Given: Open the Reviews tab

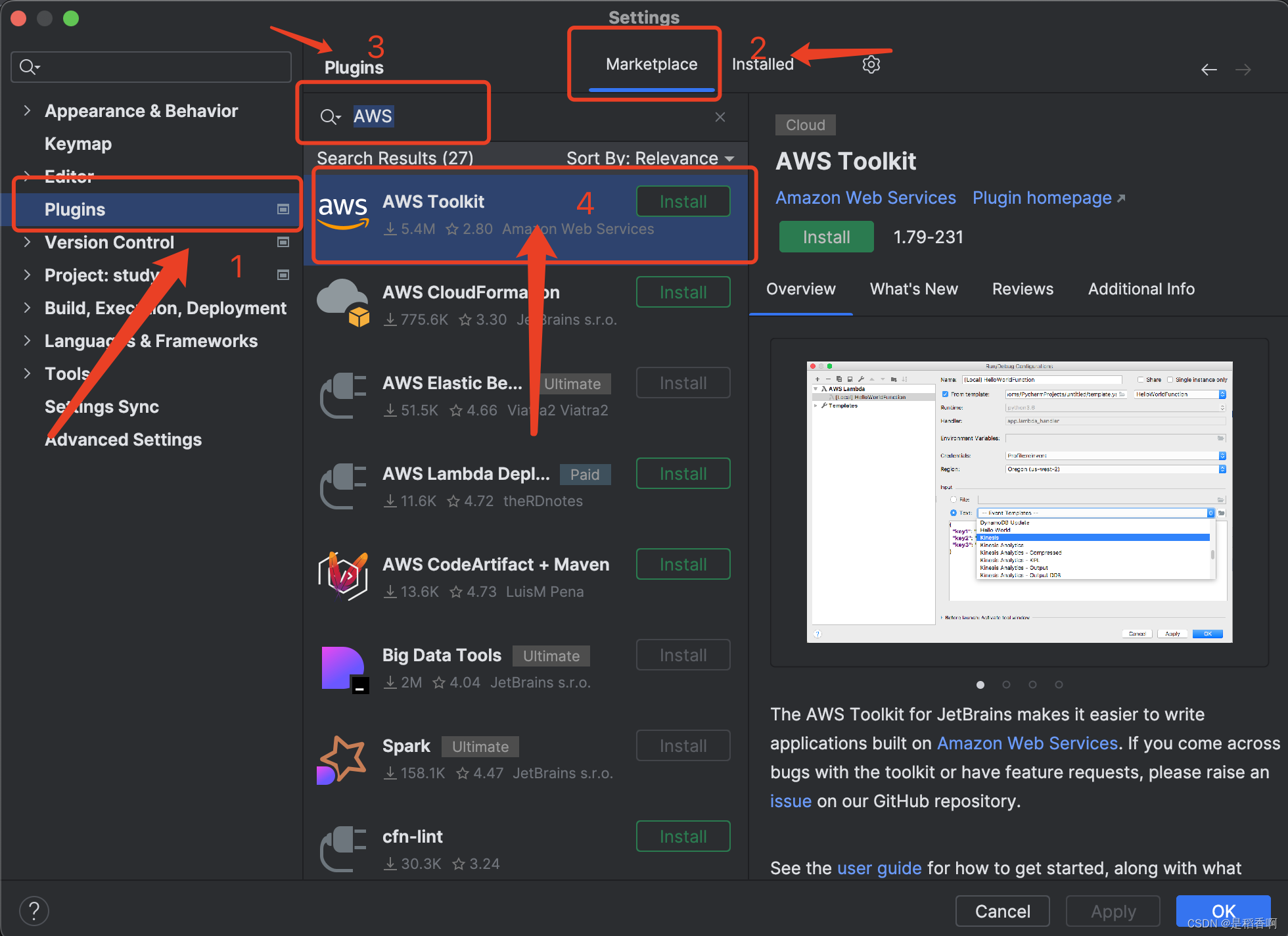Looking at the screenshot, I should pos(1023,289).
